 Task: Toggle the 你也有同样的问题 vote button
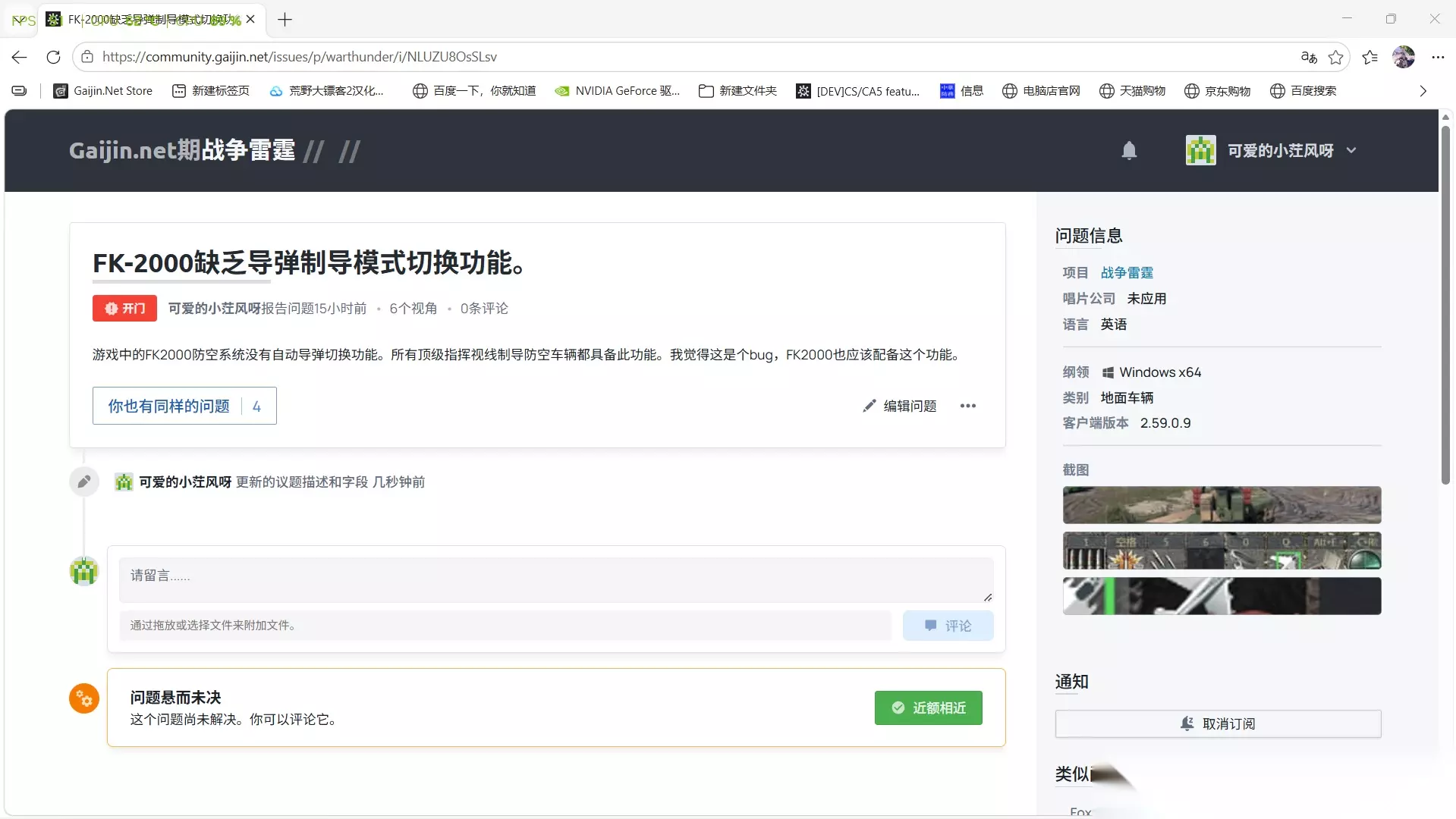point(184,406)
